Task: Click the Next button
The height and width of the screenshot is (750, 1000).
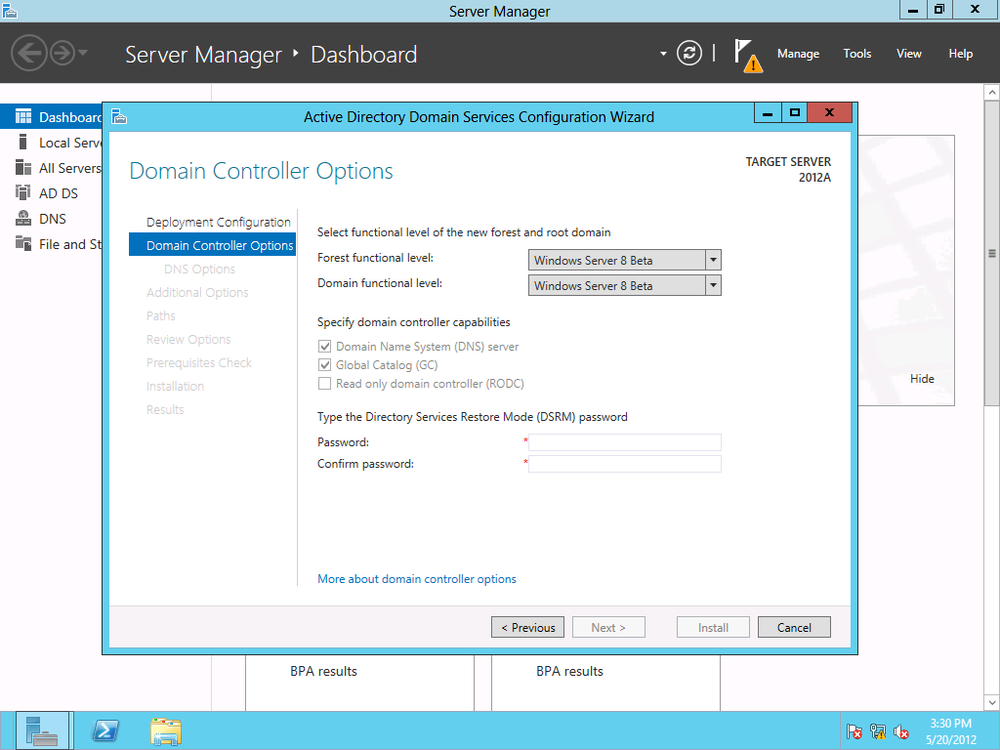Action: click(x=608, y=627)
